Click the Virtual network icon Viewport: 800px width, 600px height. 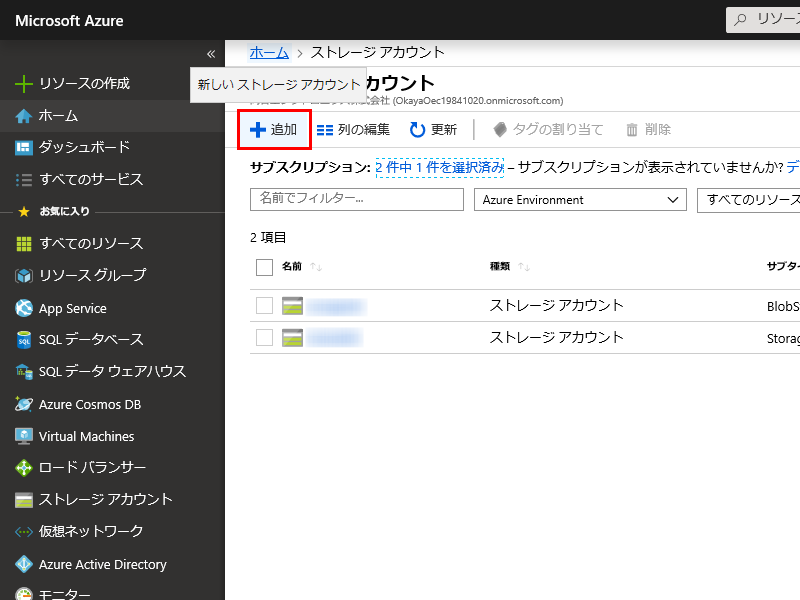click(23, 532)
